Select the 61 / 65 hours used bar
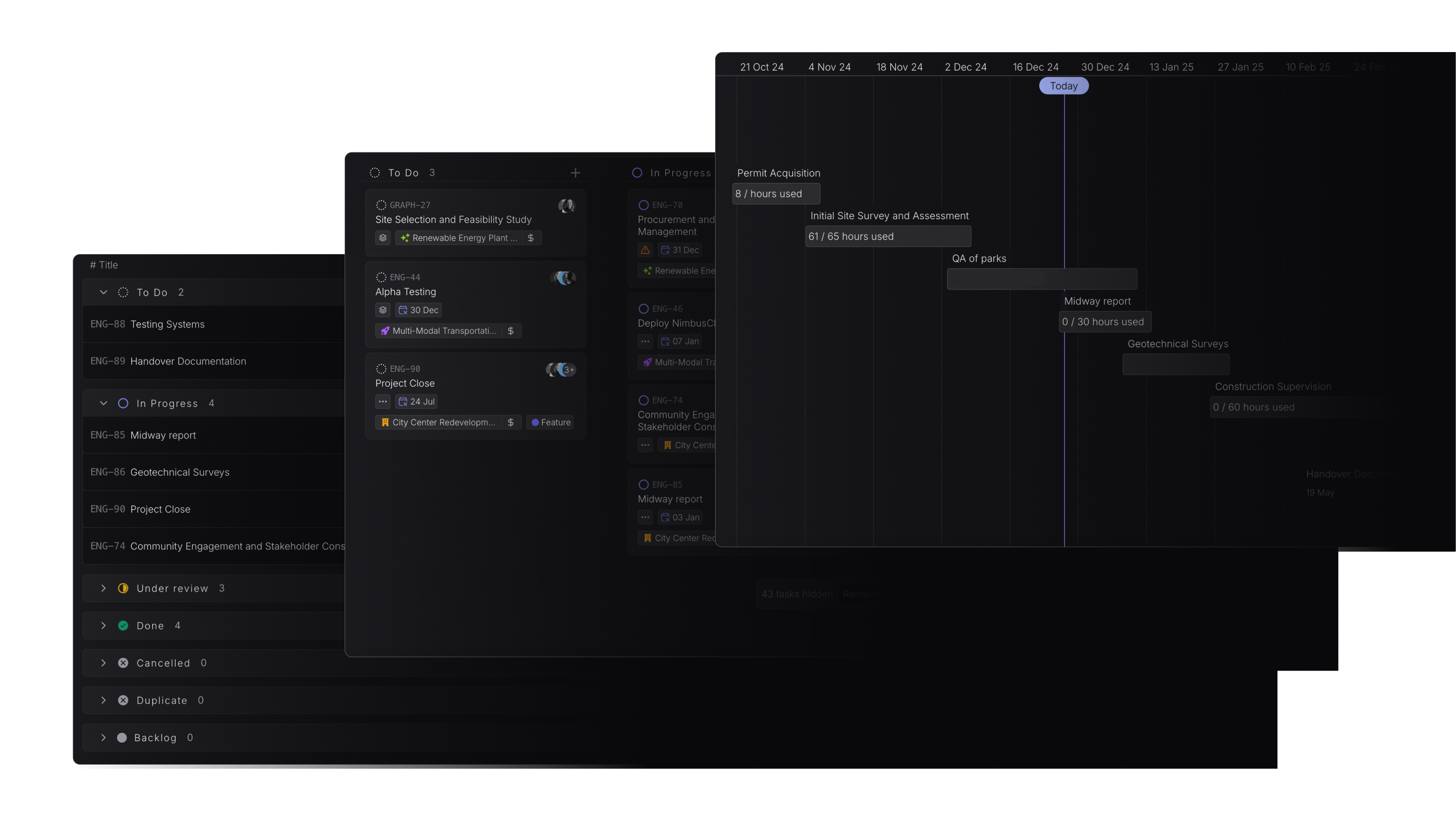The image size is (1456, 821). click(x=887, y=236)
